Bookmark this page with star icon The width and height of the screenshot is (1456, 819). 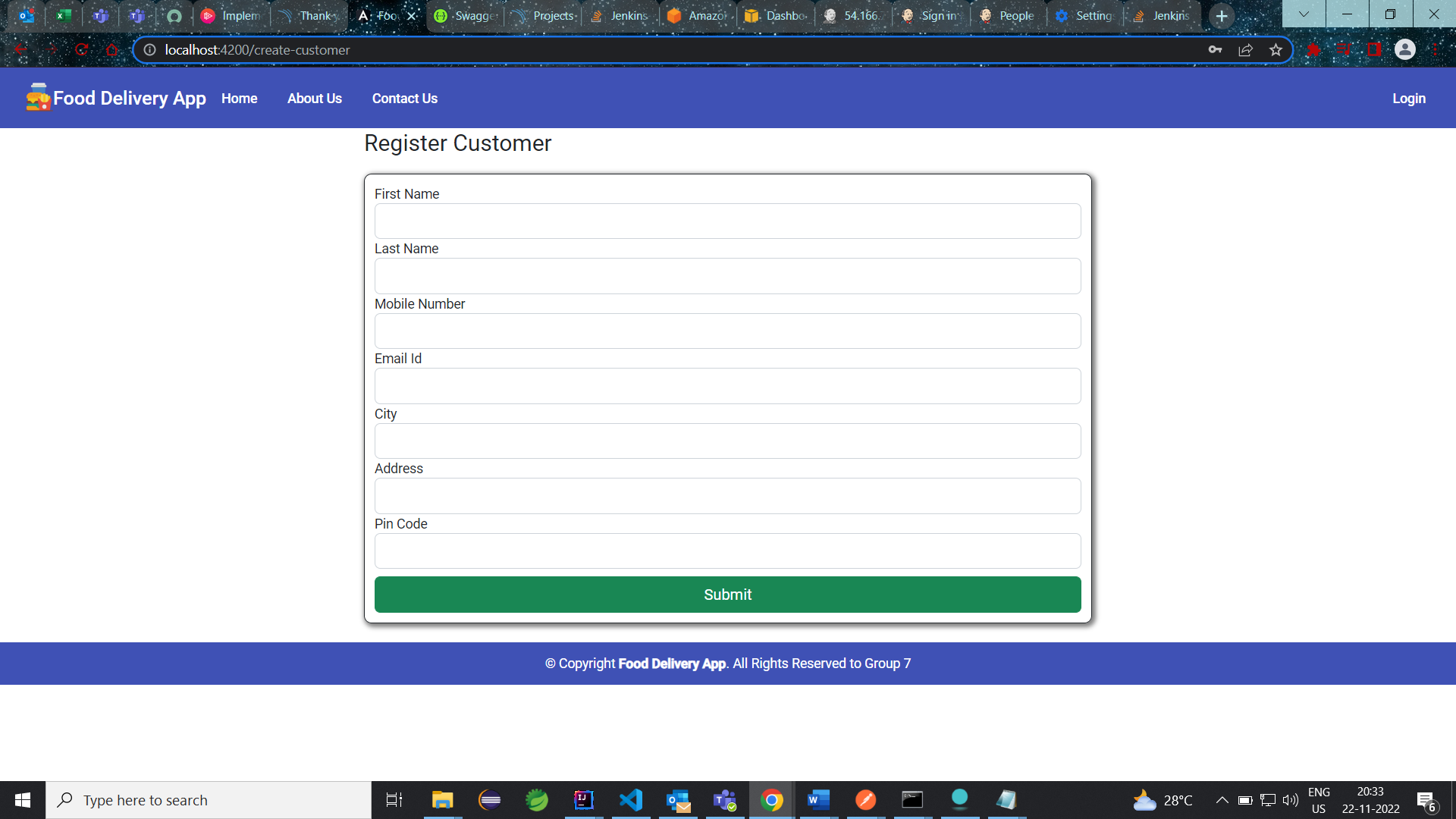click(x=1276, y=50)
